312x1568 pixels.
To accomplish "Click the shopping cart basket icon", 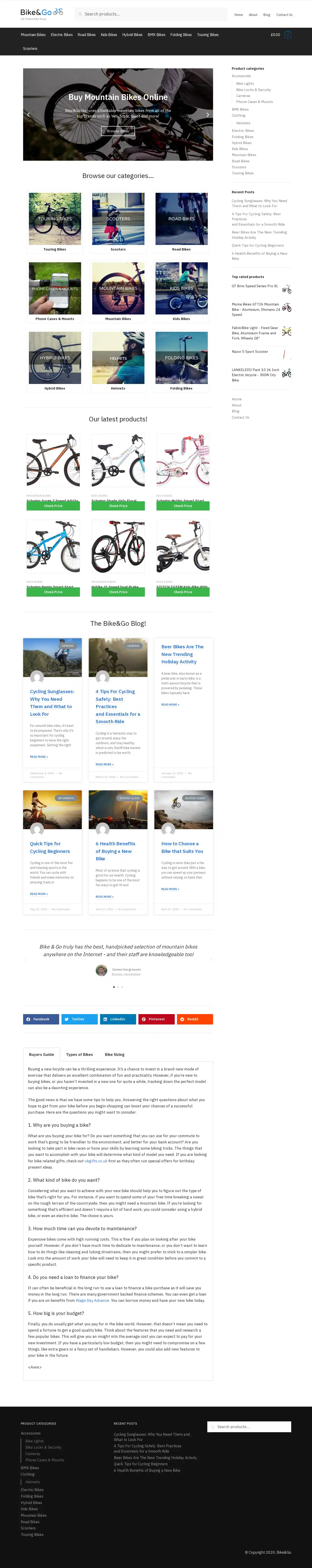I will coord(288,35).
